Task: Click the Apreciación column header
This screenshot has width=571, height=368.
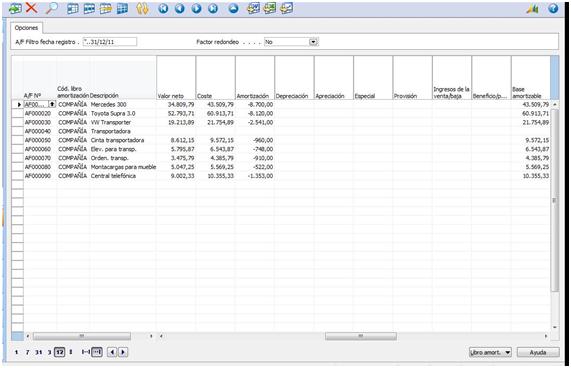Action: click(334, 78)
